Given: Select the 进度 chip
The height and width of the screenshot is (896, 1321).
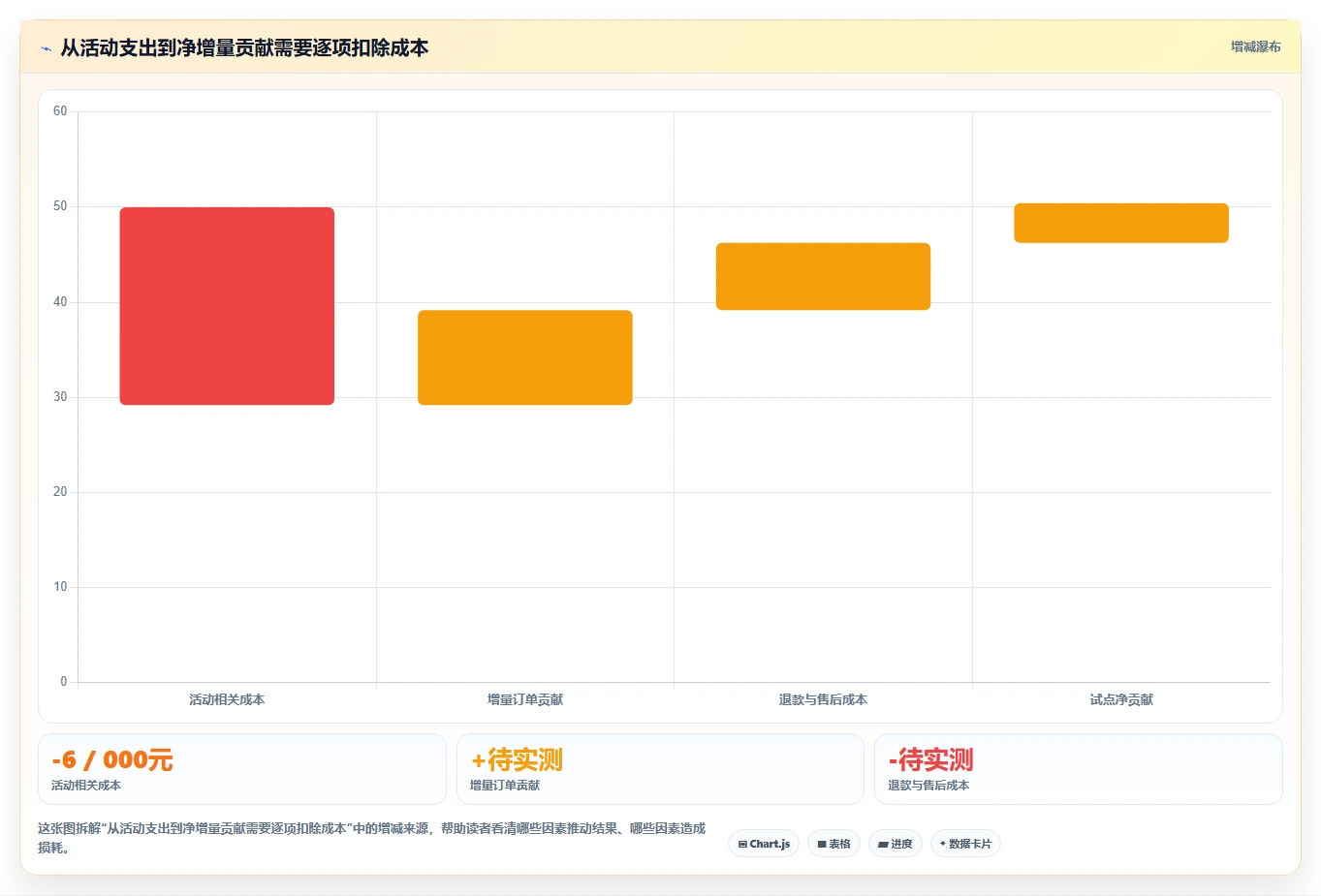Looking at the screenshot, I should tap(896, 844).
